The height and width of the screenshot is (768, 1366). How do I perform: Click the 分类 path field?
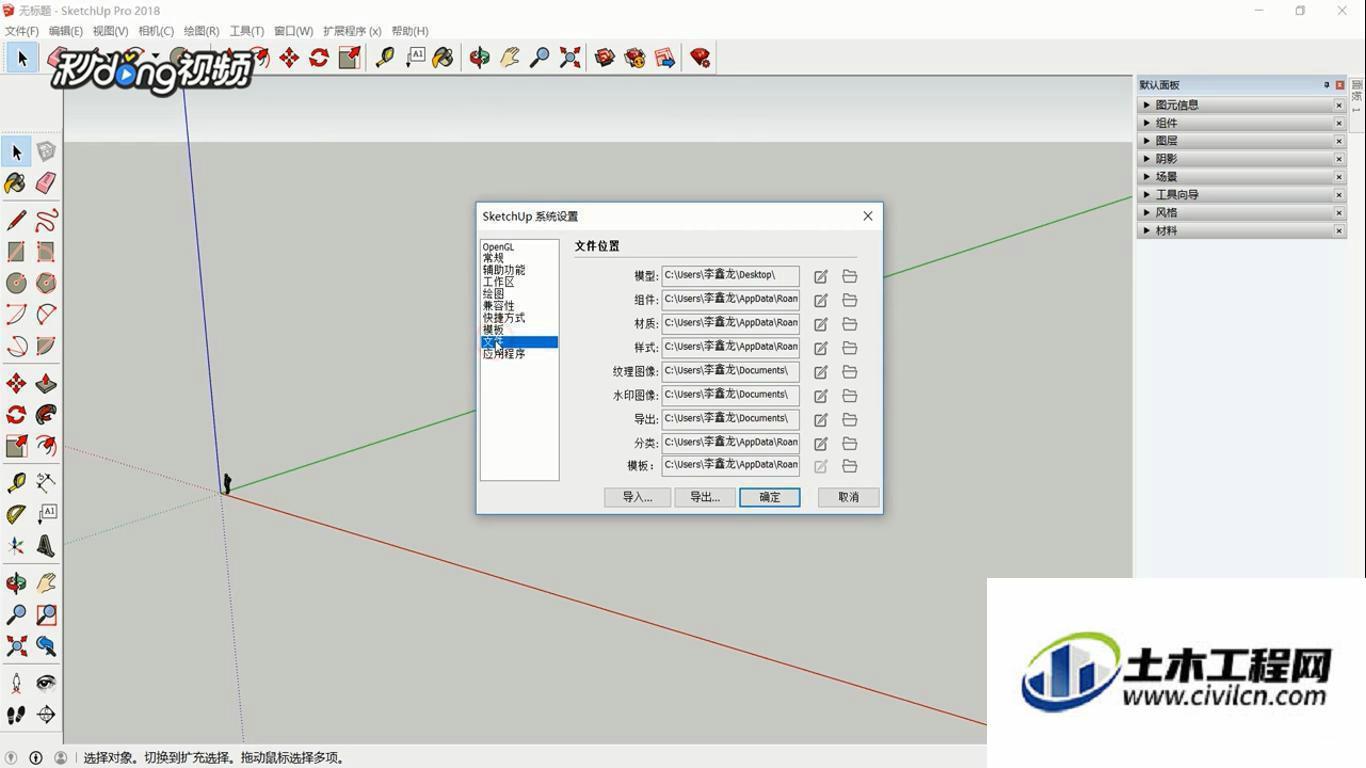730,442
